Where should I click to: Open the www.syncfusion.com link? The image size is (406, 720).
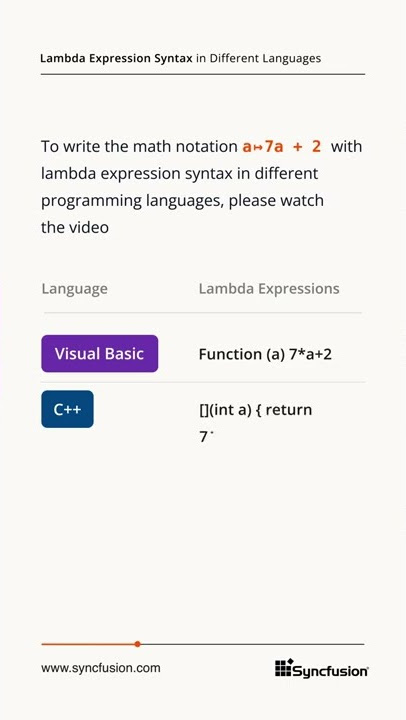(101, 668)
